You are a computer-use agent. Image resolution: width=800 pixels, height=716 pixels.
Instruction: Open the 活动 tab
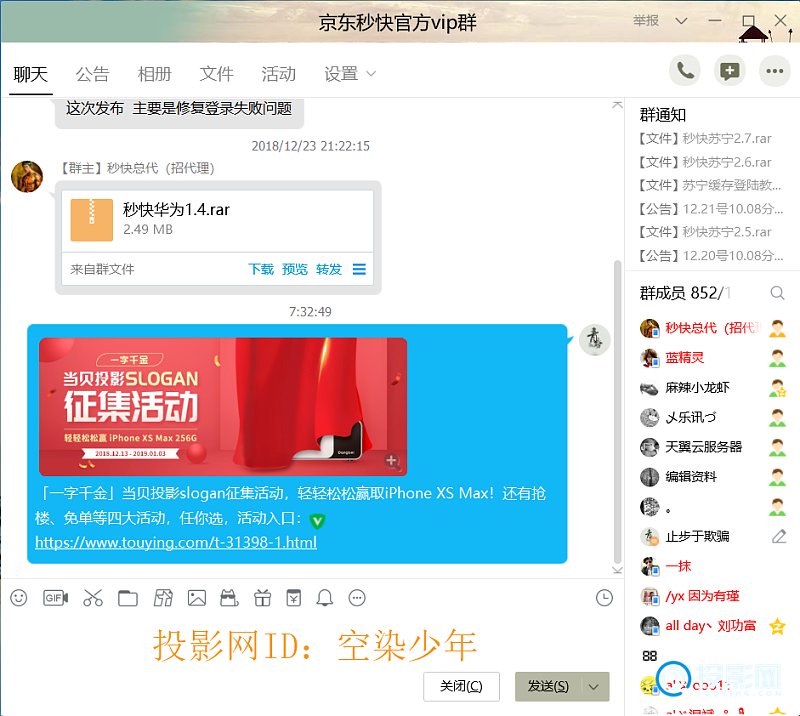pyautogui.click(x=279, y=74)
